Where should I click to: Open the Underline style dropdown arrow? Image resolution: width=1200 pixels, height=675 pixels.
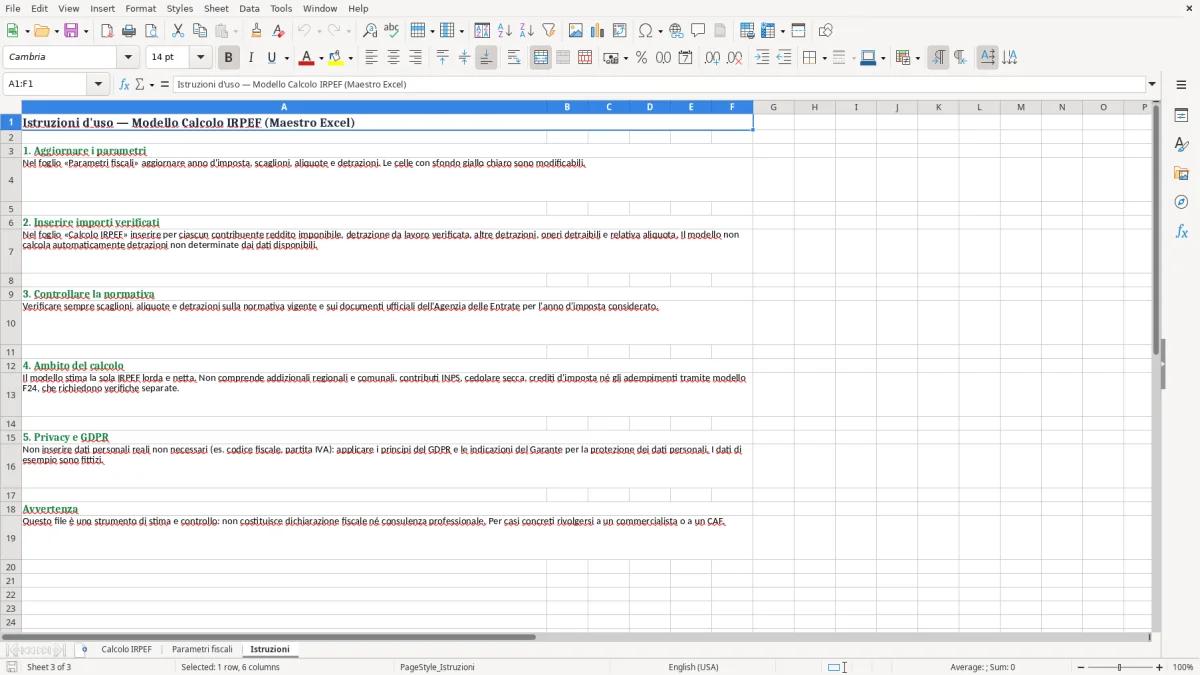[286, 58]
